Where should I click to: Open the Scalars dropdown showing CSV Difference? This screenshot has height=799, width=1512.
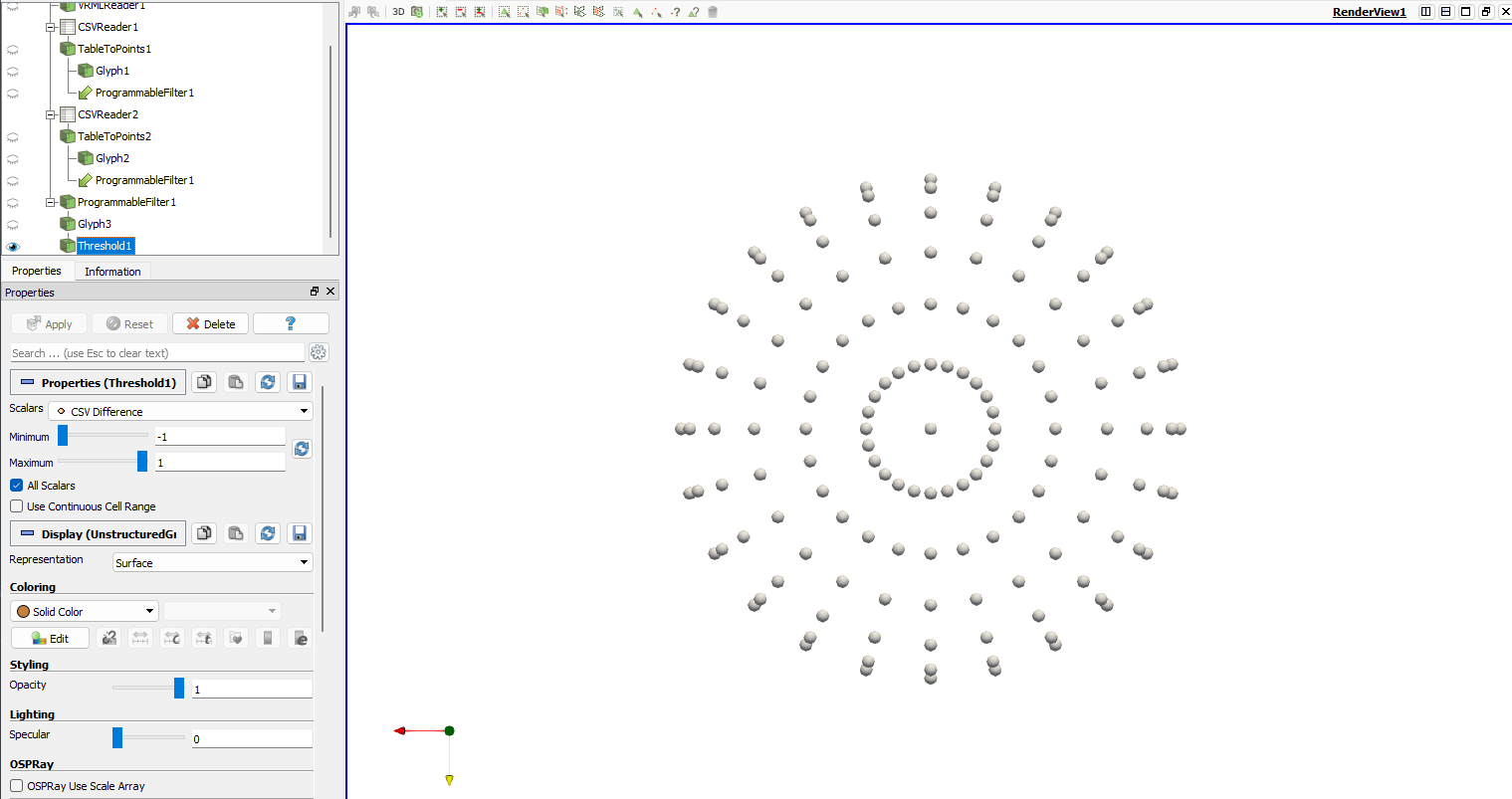click(180, 411)
